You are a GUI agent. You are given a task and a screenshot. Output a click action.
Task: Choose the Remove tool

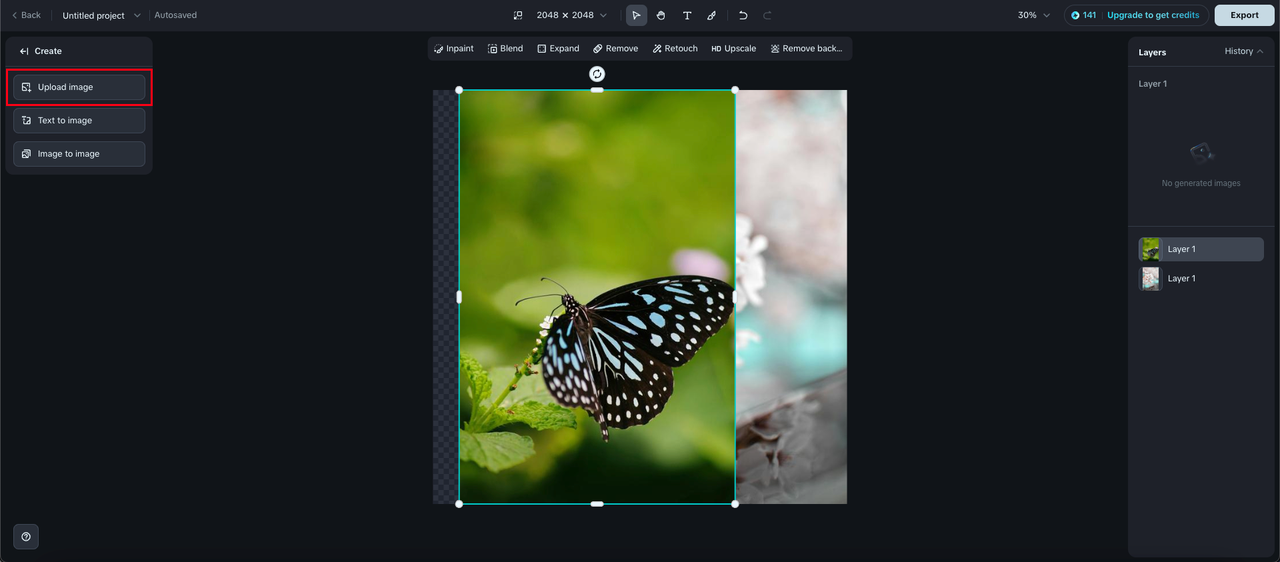pos(615,48)
